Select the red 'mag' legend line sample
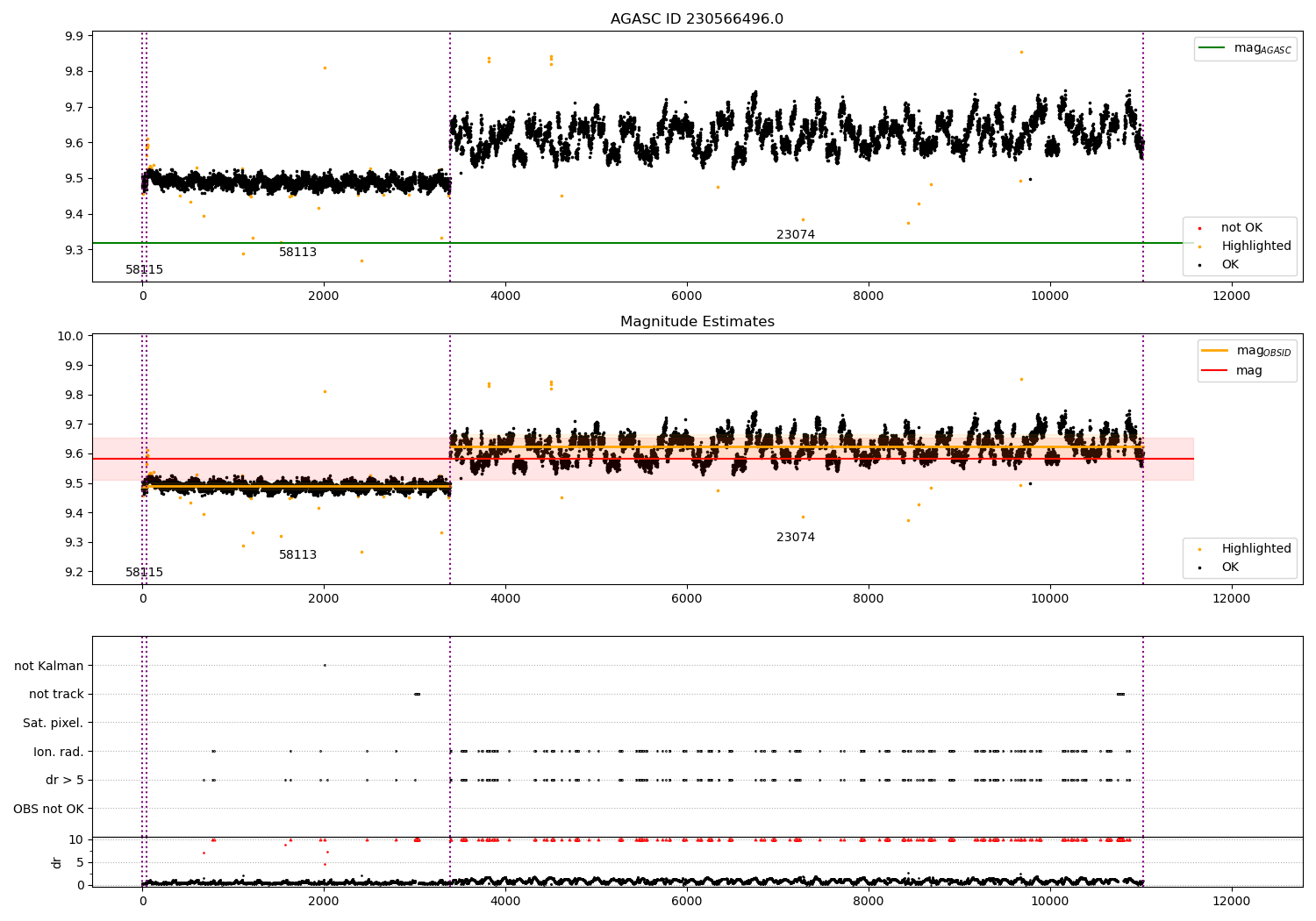Image resolution: width=1316 pixels, height=921 pixels. pyautogui.click(x=1215, y=370)
